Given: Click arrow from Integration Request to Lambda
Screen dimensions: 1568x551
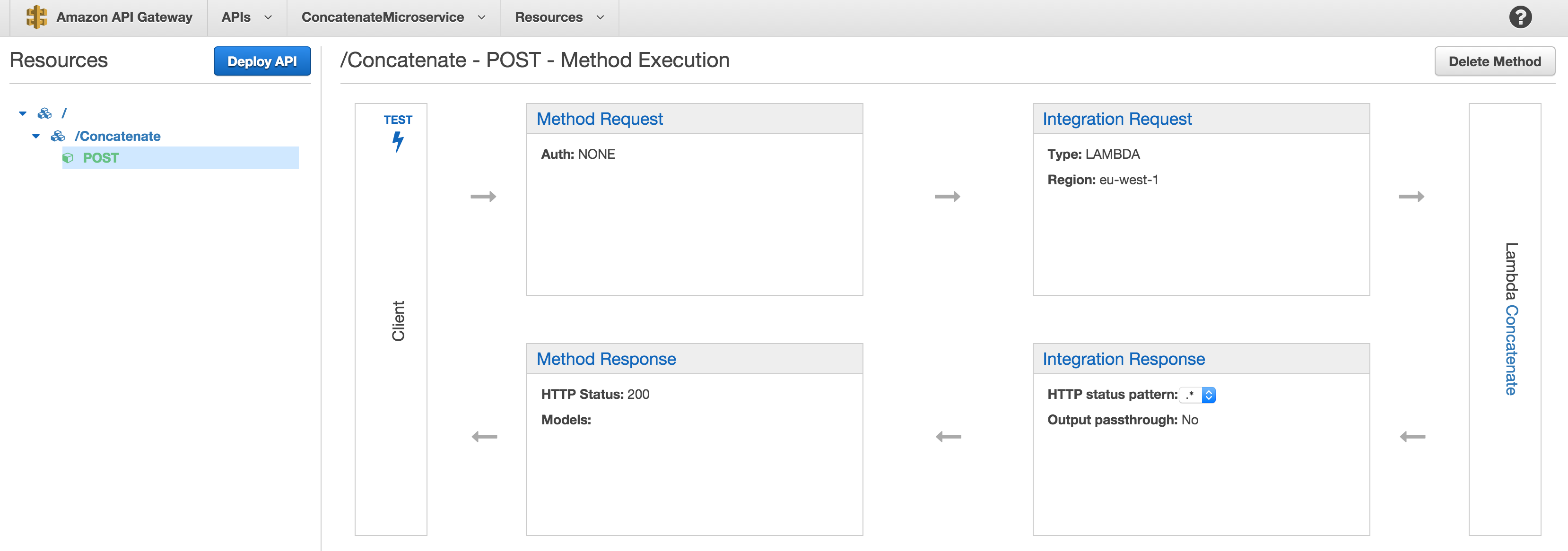Looking at the screenshot, I should [x=1411, y=197].
